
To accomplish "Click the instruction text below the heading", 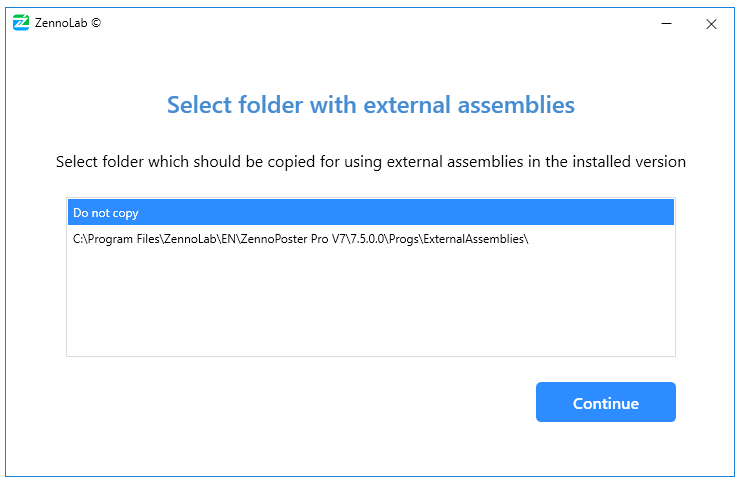I will (370, 161).
